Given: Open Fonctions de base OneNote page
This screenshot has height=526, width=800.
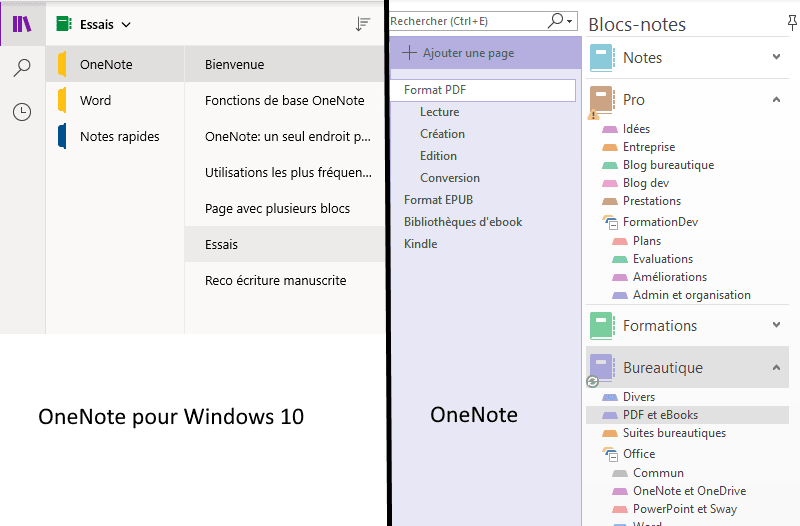Looking at the screenshot, I should click(x=285, y=101).
